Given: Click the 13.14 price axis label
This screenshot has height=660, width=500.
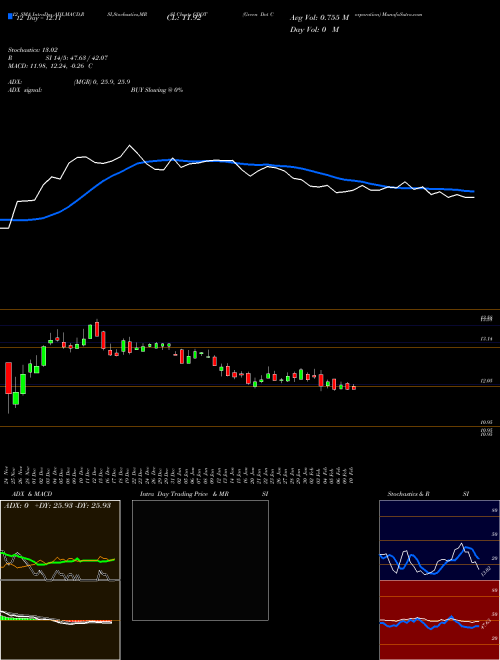Looking at the screenshot, I should click(x=487, y=338).
